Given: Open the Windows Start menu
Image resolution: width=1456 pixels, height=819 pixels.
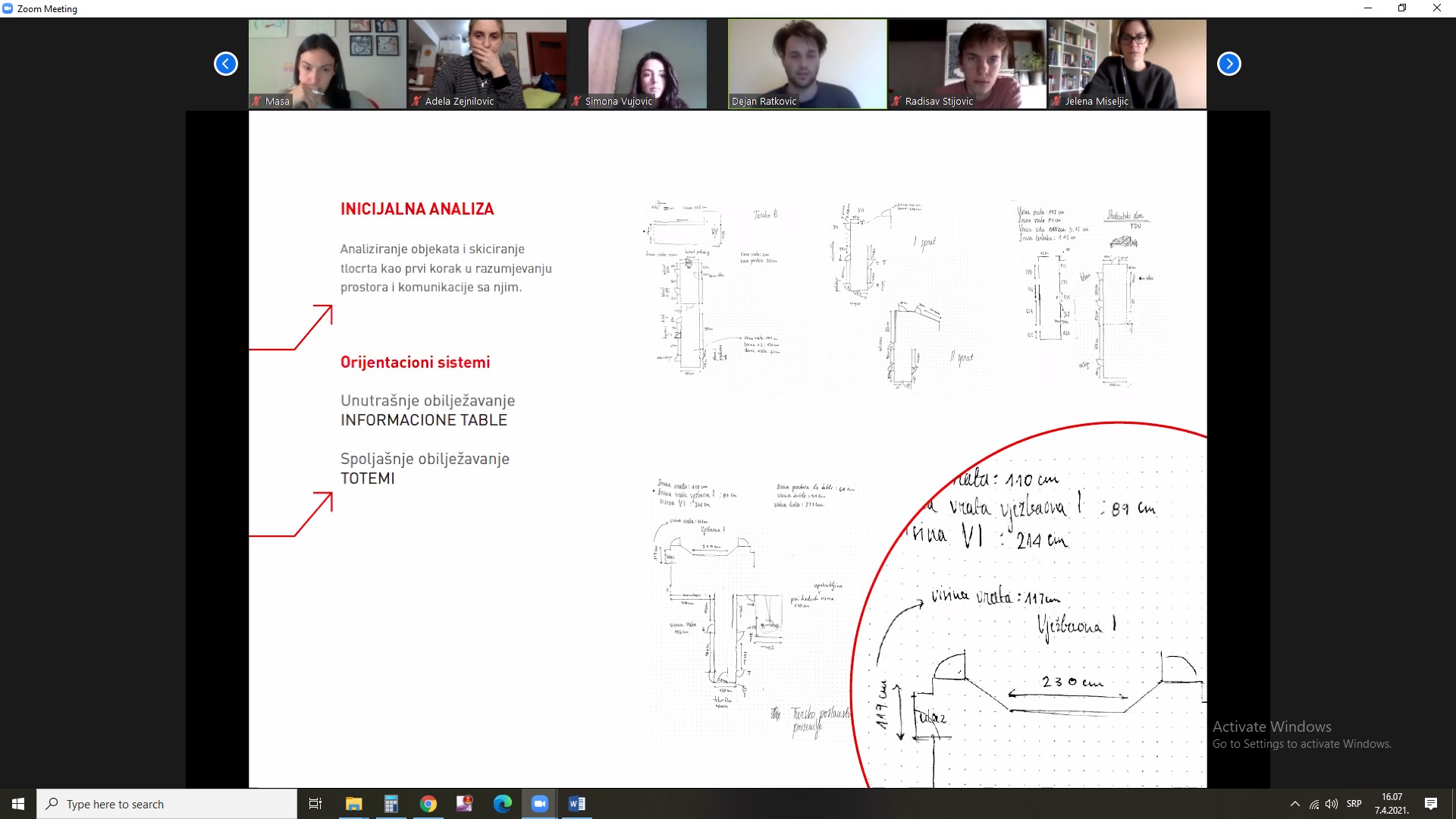Looking at the screenshot, I should (x=18, y=804).
